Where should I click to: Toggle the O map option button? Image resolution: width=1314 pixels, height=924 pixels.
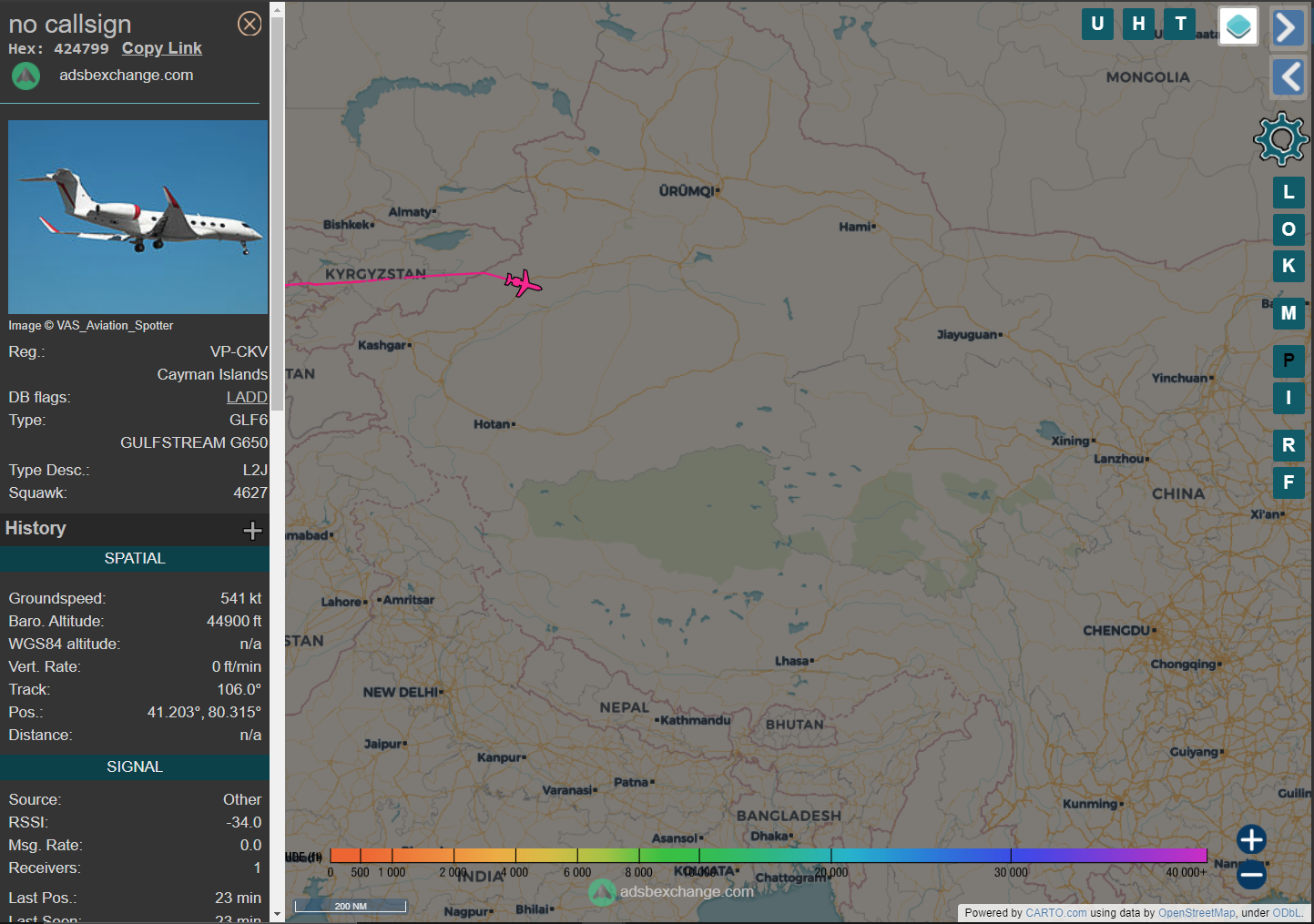click(x=1289, y=228)
